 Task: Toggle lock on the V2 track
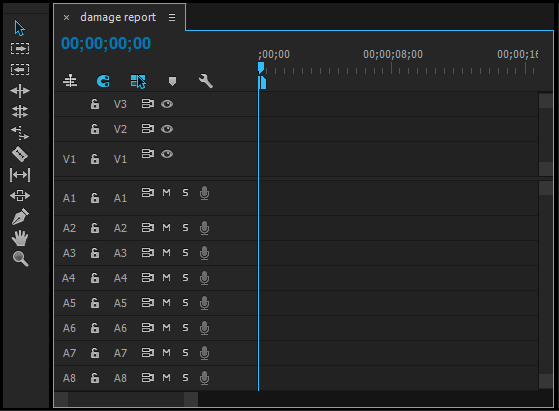point(95,129)
